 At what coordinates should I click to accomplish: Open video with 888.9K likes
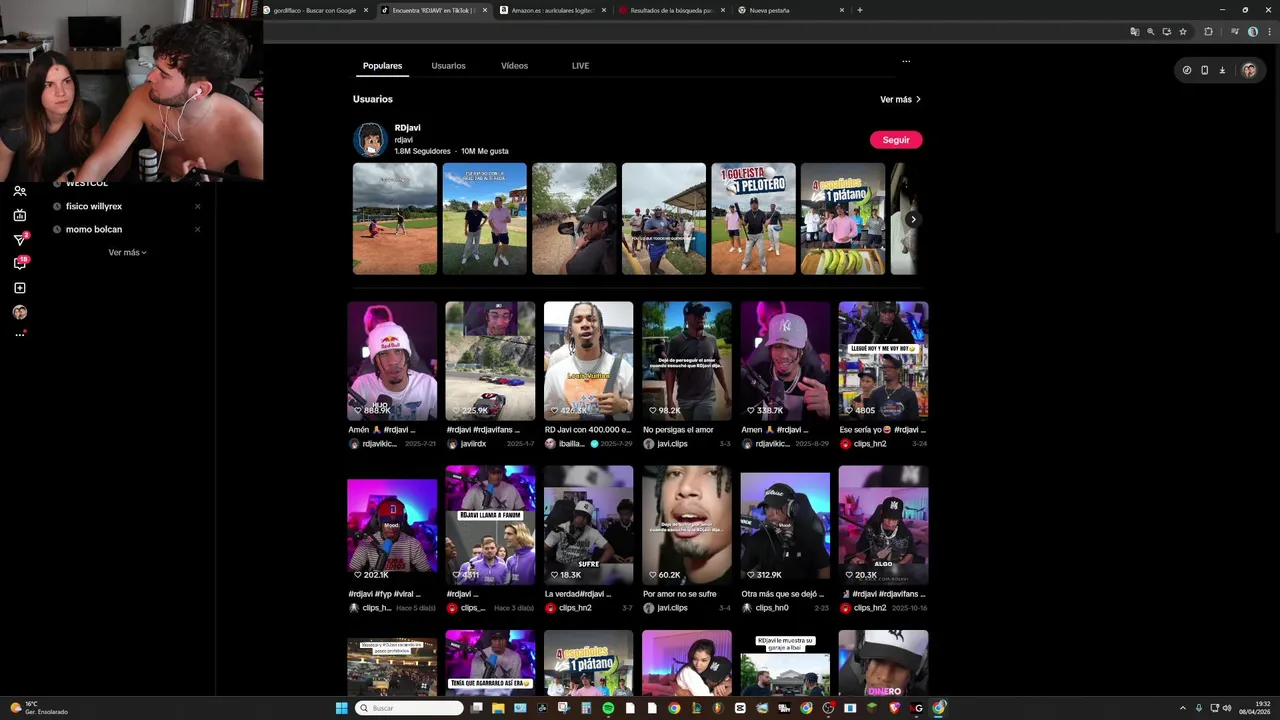pos(392,361)
